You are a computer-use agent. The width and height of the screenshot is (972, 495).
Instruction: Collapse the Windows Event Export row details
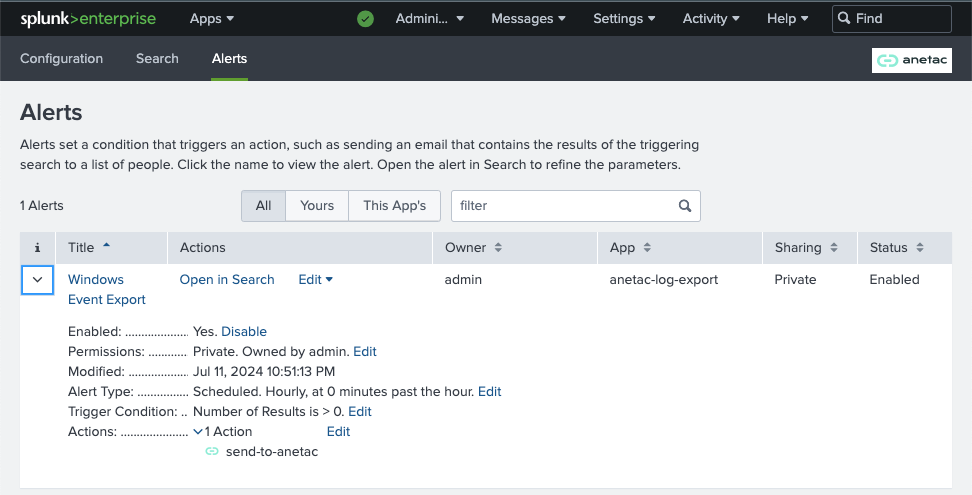pyautogui.click(x=37, y=280)
